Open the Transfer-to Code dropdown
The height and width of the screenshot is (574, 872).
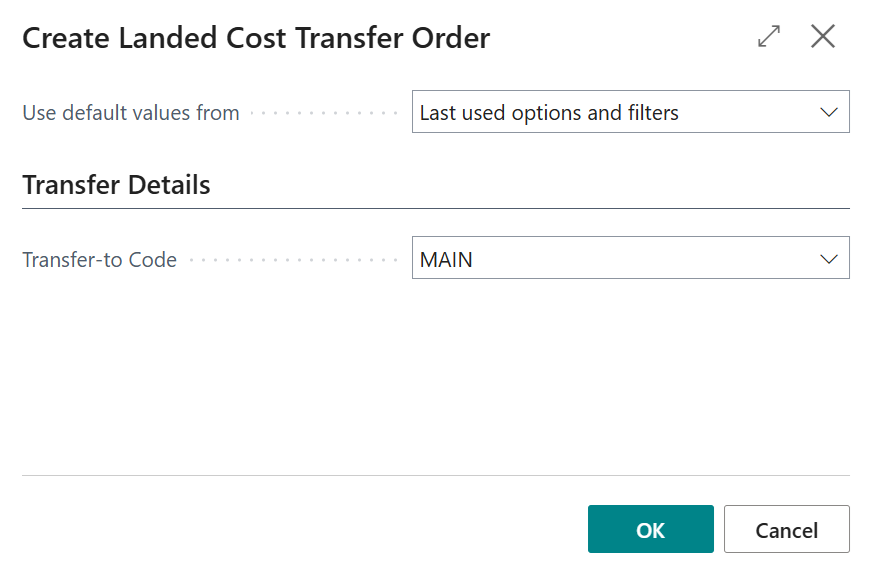coord(630,259)
